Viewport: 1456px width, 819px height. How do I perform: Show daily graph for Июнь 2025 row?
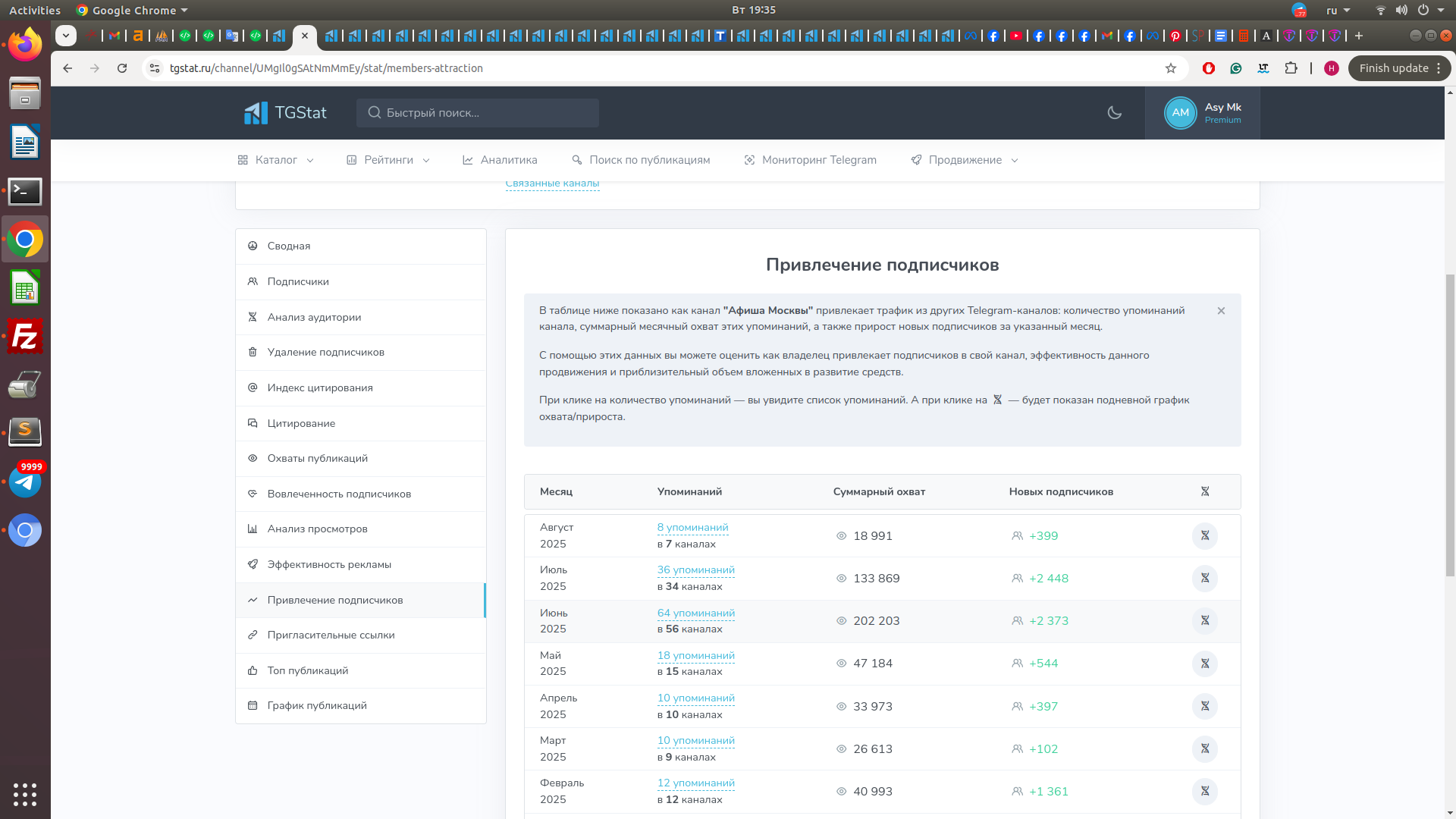point(1204,621)
